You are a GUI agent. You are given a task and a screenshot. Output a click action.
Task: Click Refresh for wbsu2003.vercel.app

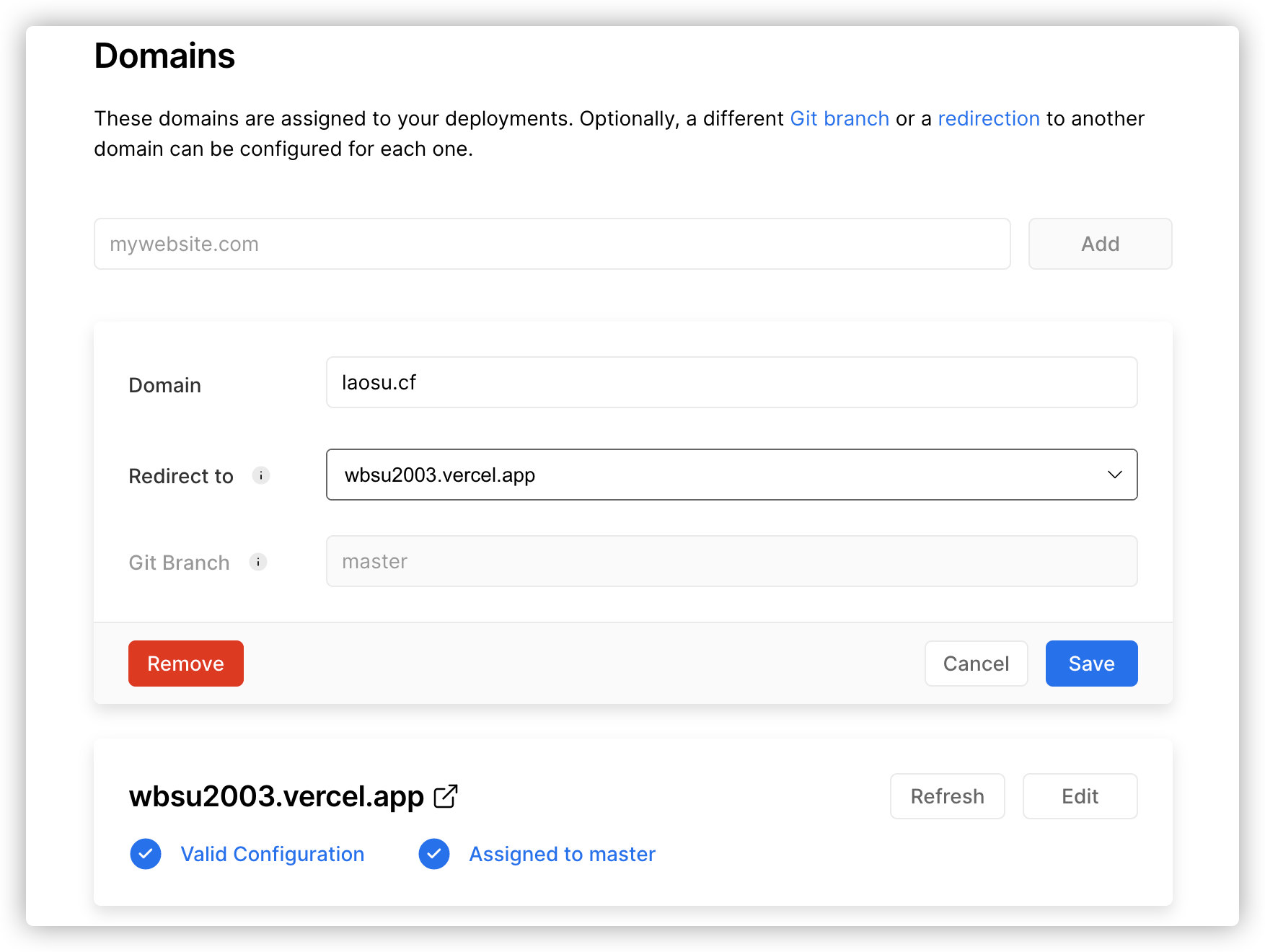click(x=948, y=796)
